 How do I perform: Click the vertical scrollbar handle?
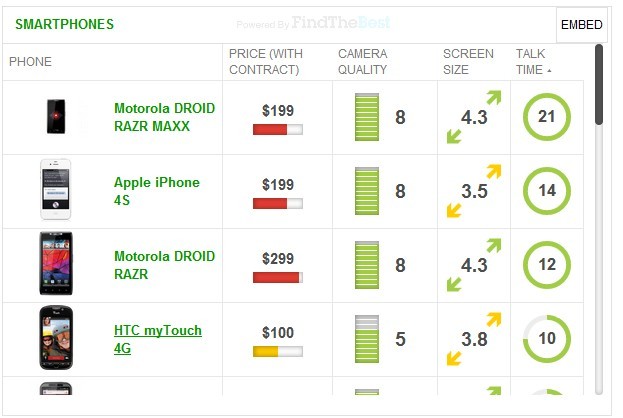pos(599,85)
